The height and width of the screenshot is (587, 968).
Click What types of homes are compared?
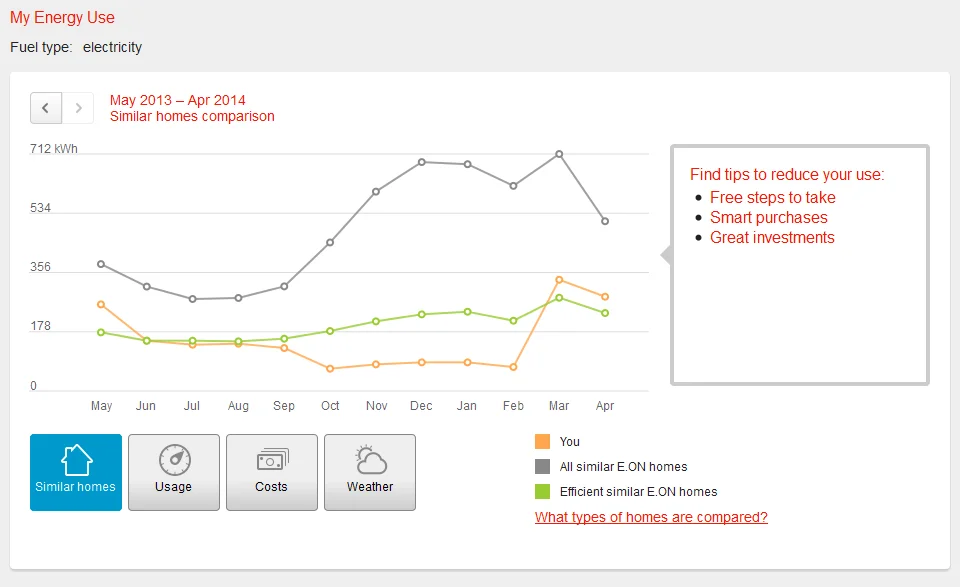(x=651, y=517)
